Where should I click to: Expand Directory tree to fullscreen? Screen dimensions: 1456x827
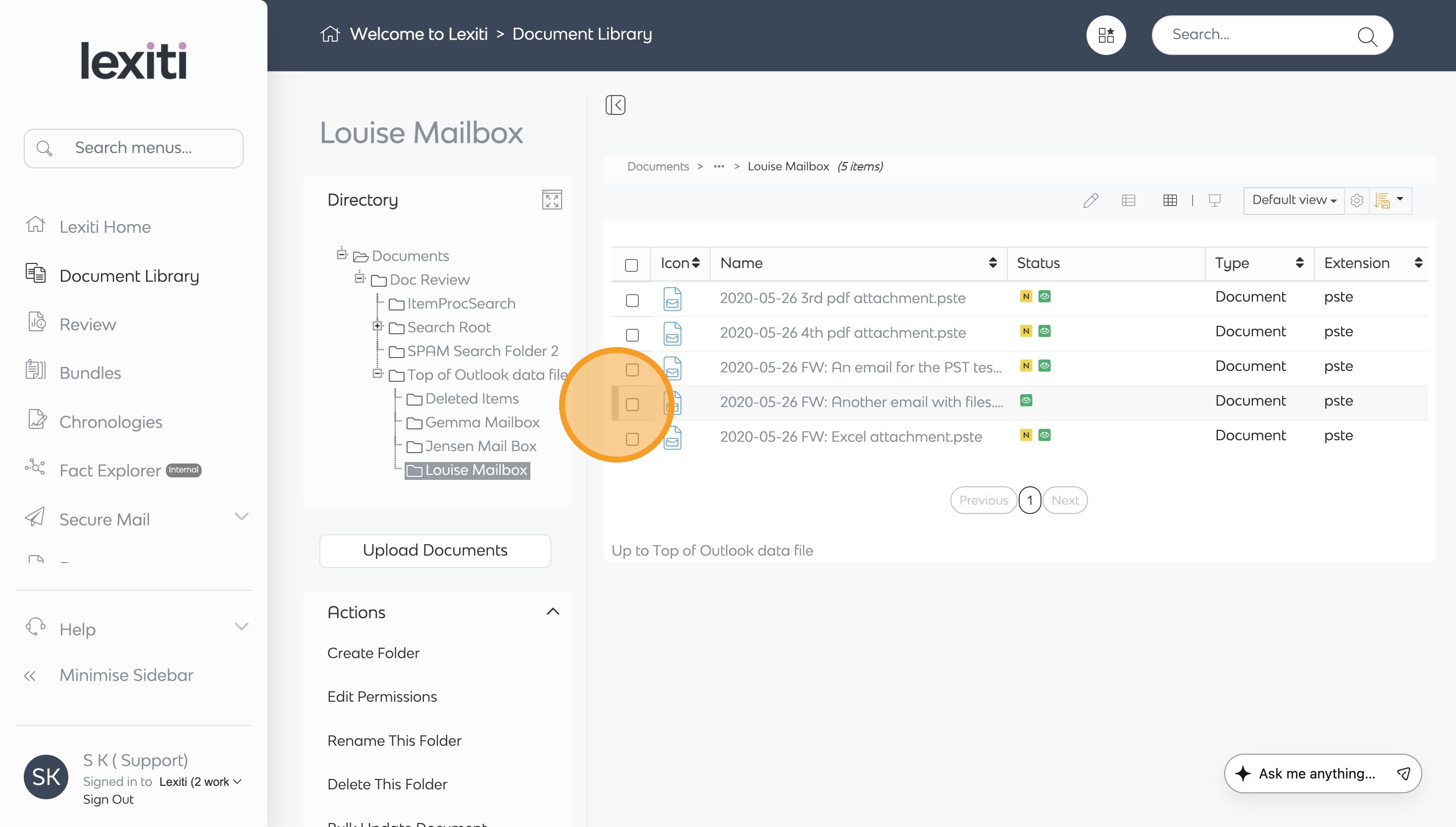click(551, 200)
